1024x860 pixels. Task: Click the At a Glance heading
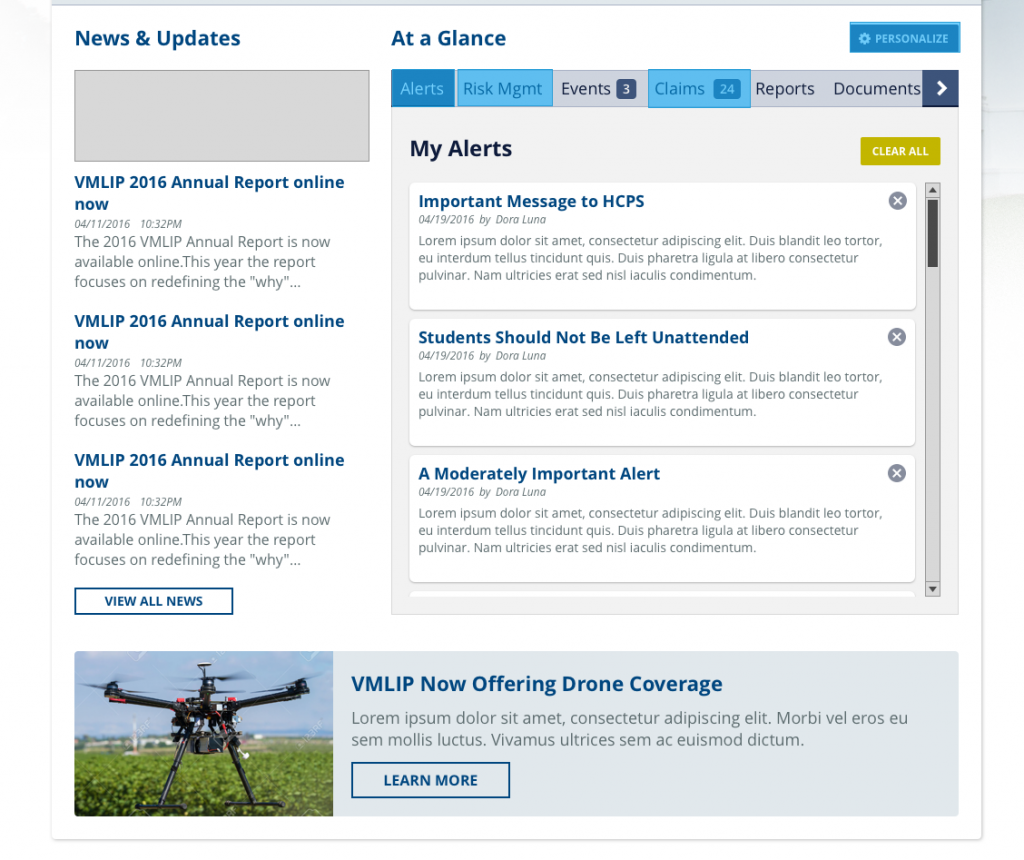tap(448, 39)
